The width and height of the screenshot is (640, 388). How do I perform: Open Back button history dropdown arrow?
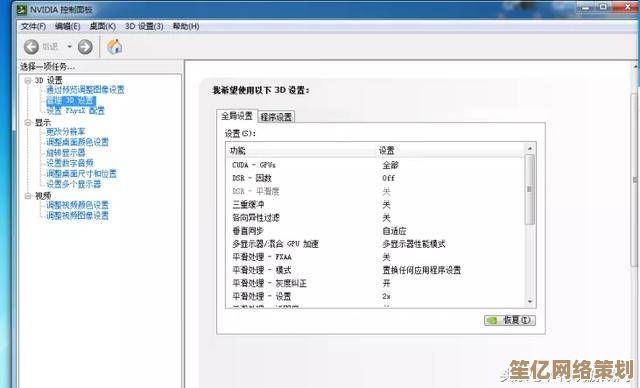[69, 47]
